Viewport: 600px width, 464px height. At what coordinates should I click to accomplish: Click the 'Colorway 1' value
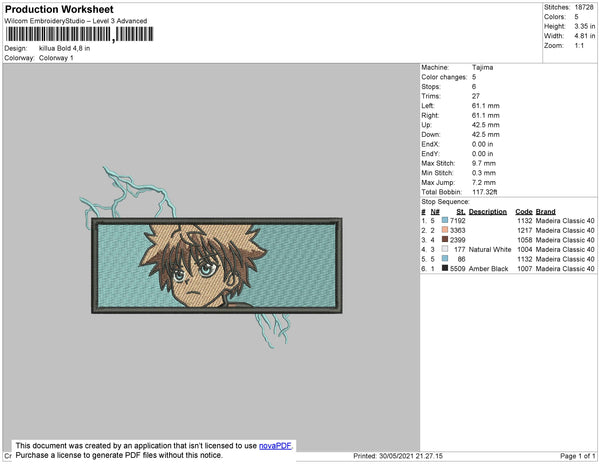(x=56, y=58)
